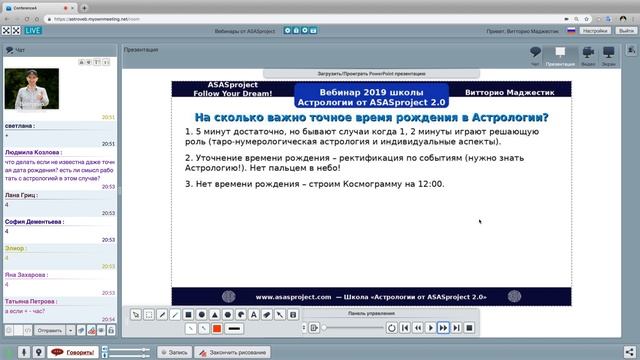
Task: Start recording with Запись button
Action: (175, 352)
